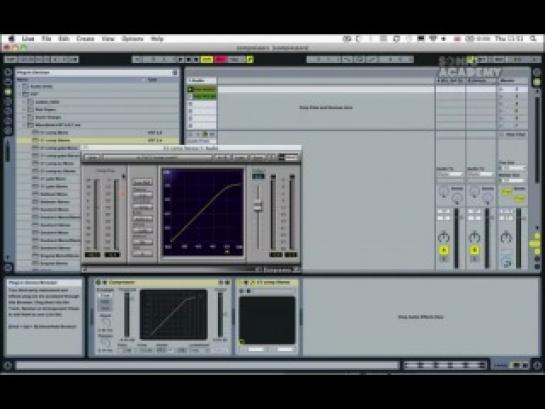Screen dimensions: 545x409
Task: Collapse the browser with the triangle icon
Action: pos(8,72)
